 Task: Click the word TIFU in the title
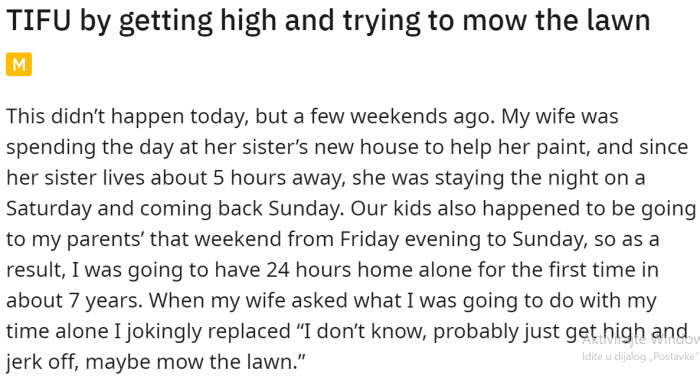(x=39, y=20)
